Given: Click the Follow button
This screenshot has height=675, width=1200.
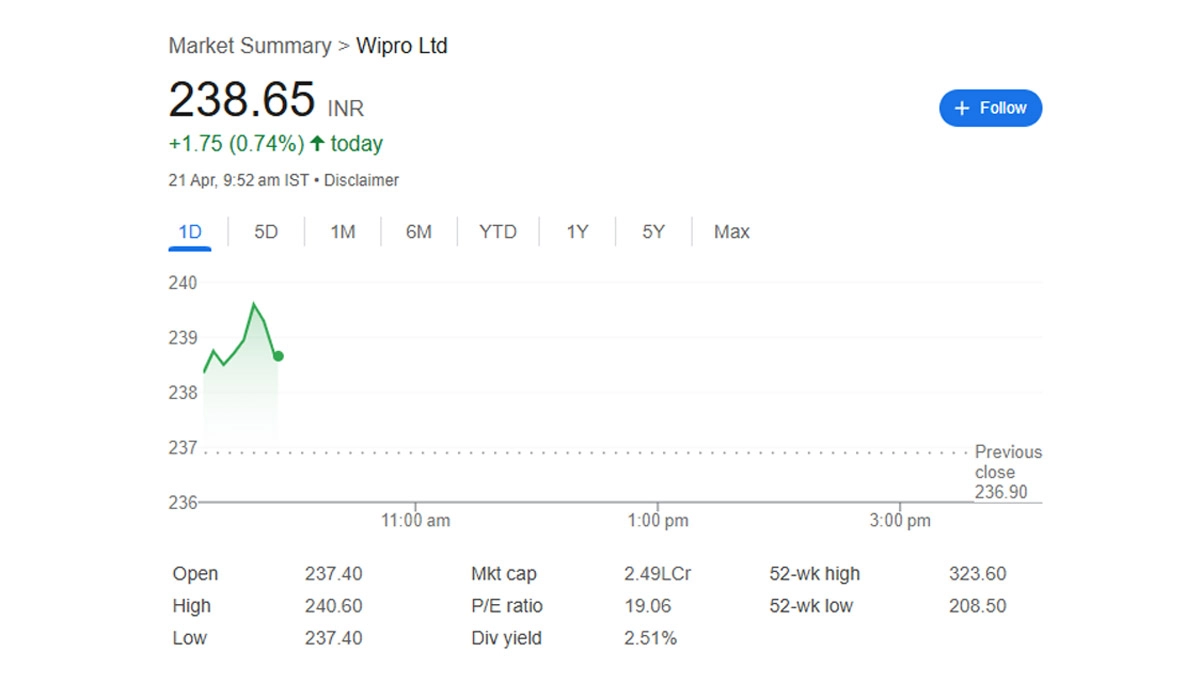Looking at the screenshot, I should click(990, 108).
